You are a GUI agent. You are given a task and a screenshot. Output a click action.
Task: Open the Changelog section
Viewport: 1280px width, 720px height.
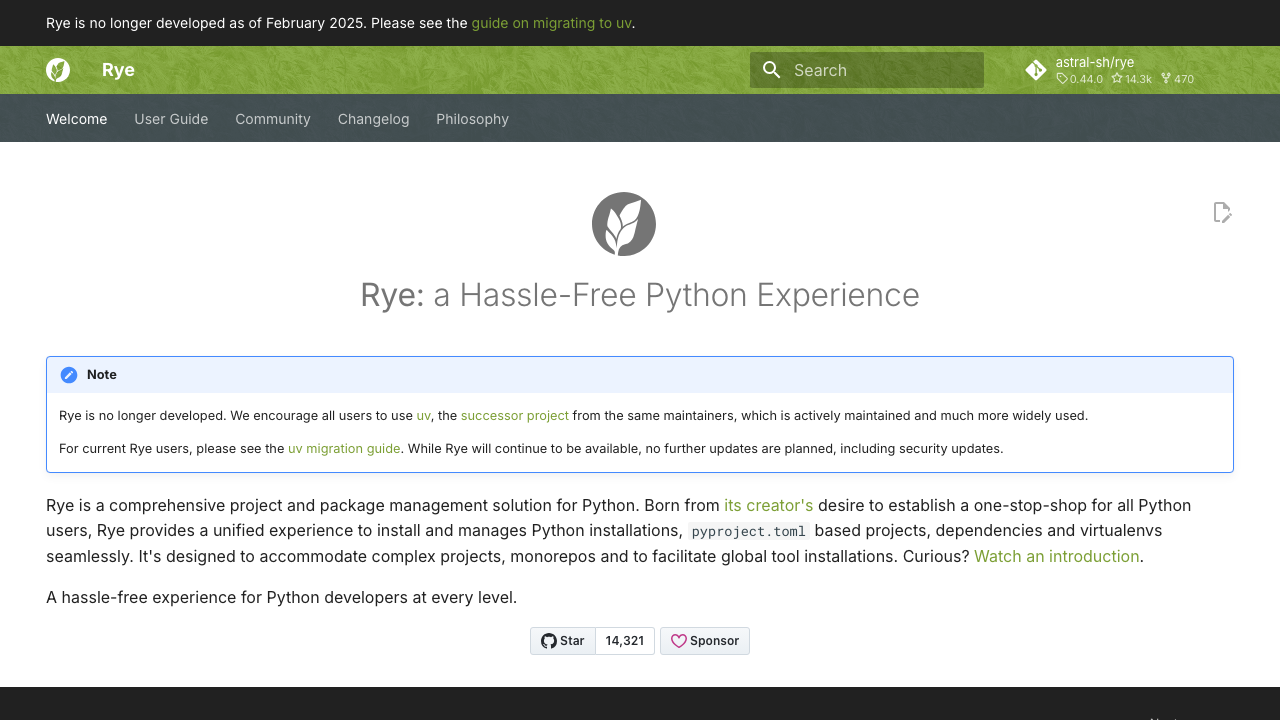tap(373, 118)
